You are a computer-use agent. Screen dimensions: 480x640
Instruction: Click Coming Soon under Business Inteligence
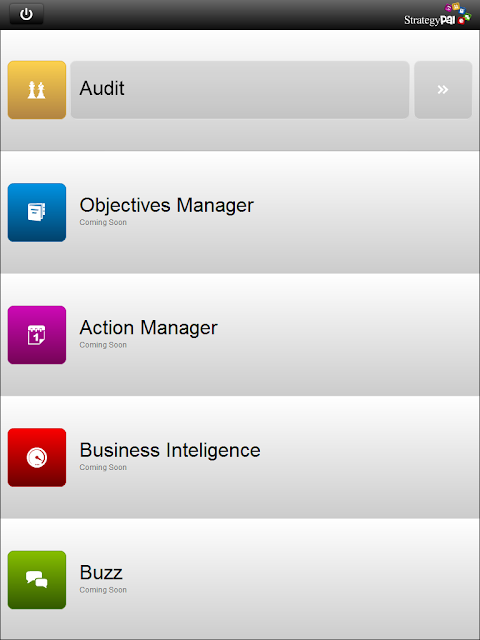tap(103, 467)
